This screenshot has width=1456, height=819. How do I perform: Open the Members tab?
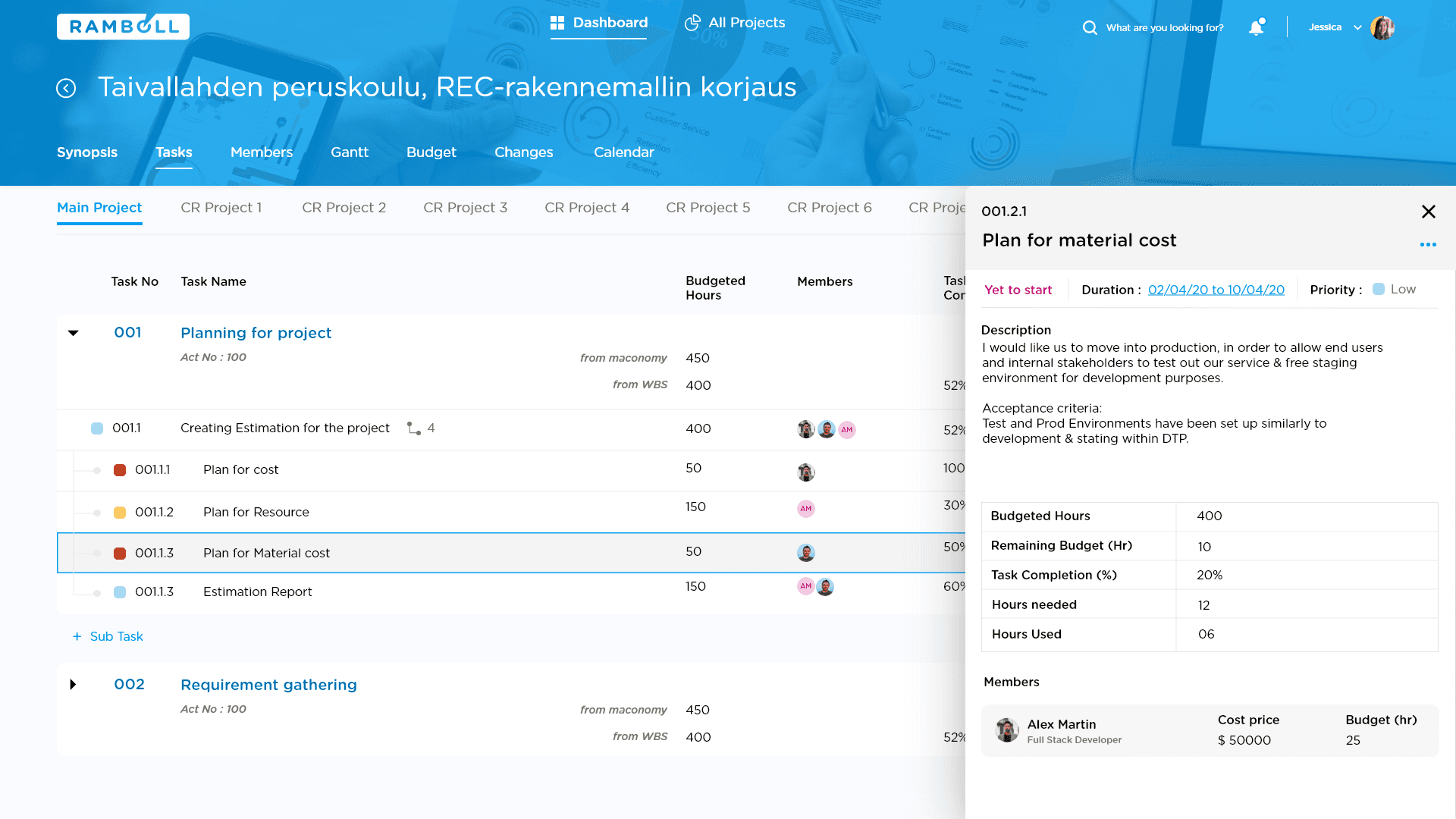262,152
